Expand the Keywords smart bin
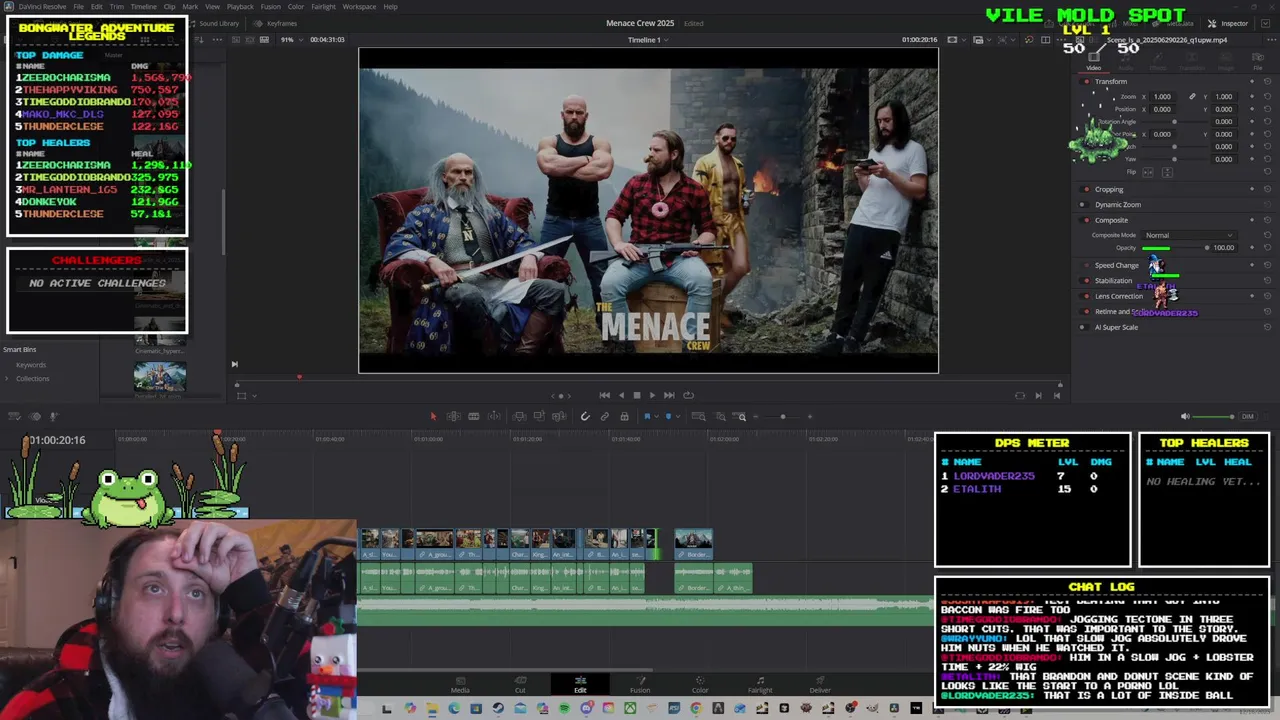 31,365
